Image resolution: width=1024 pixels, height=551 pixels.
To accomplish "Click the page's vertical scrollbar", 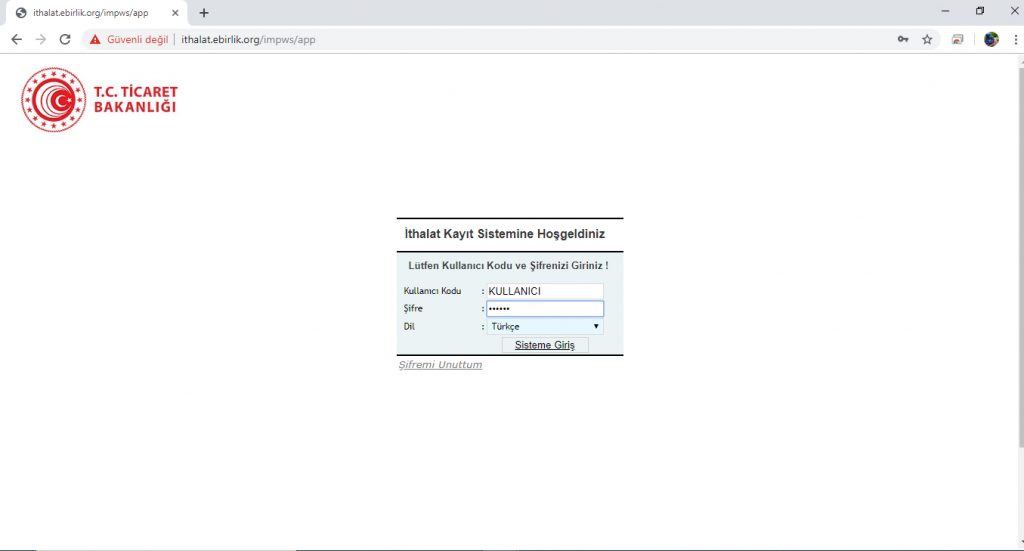I will [1019, 250].
